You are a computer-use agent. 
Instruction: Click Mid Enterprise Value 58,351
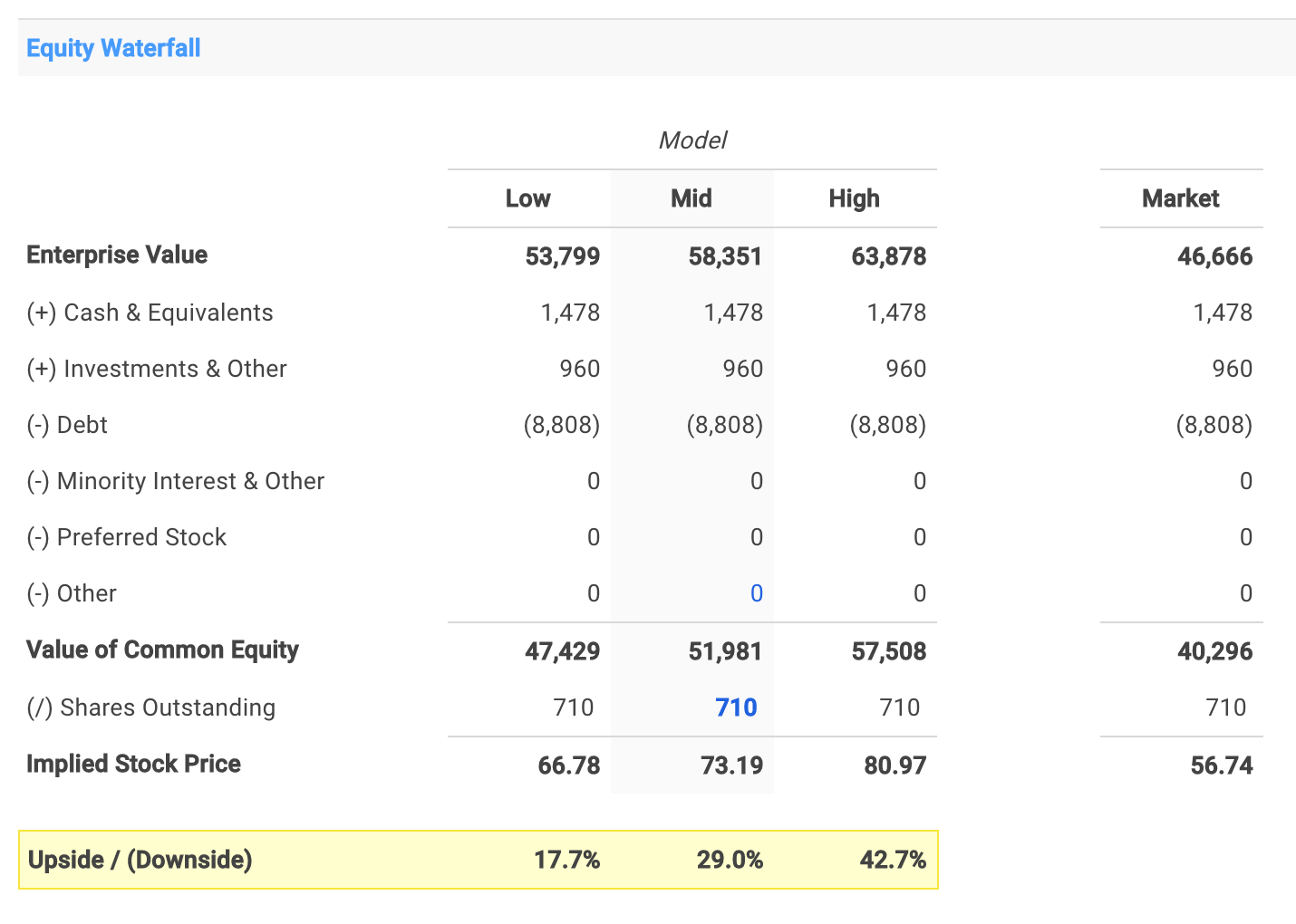coord(726,256)
